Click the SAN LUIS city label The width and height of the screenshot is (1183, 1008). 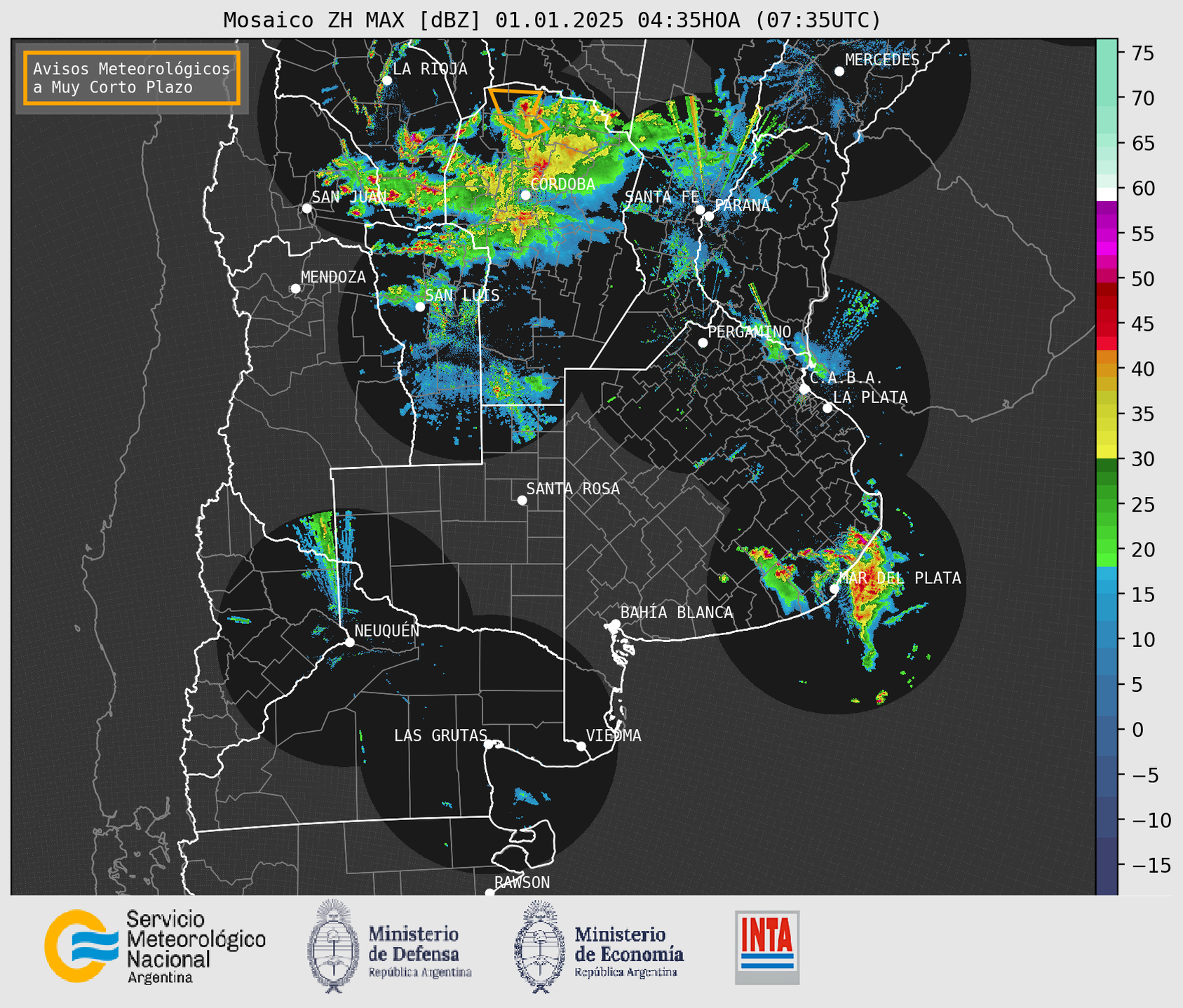coord(462,295)
